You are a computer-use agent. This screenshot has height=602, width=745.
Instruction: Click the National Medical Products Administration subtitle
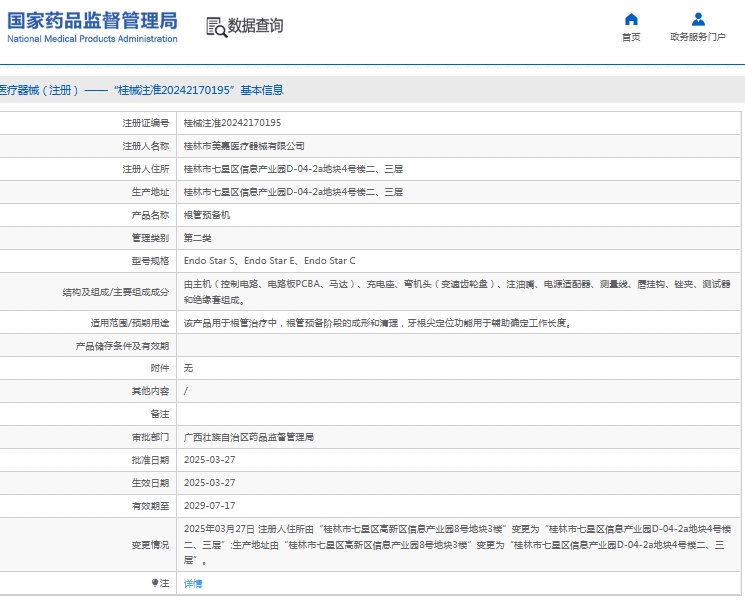coord(92,39)
